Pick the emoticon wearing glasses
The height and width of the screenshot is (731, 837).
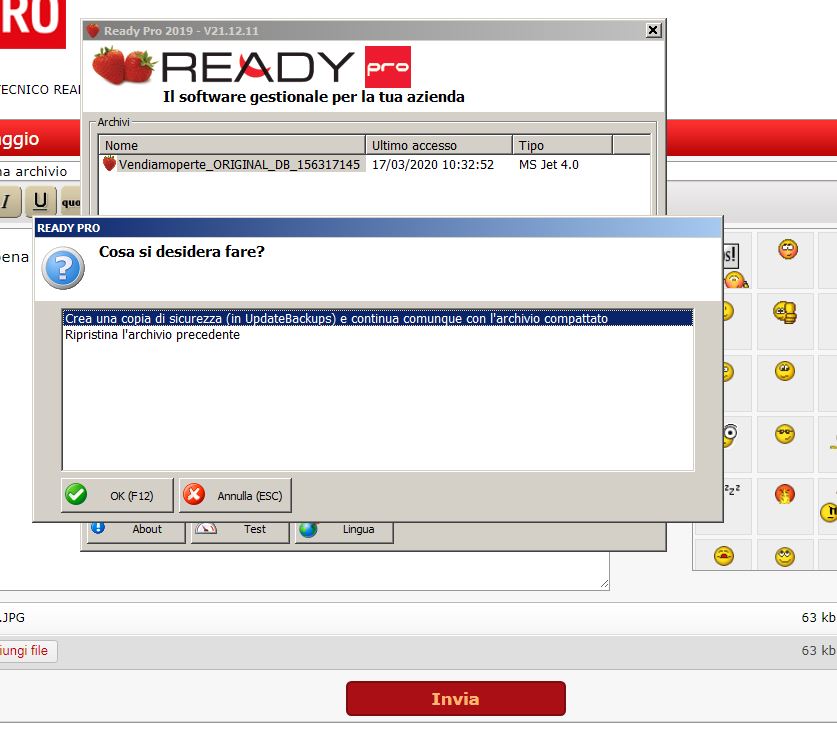[x=785, y=434]
